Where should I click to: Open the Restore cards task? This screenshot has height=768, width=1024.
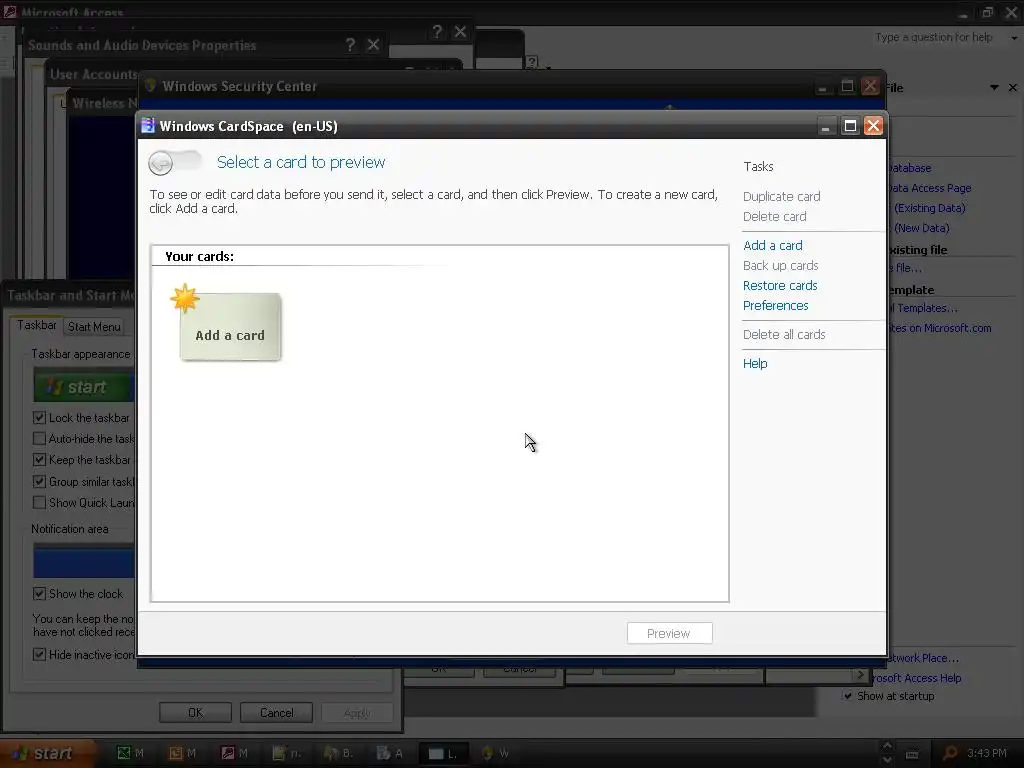(780, 285)
